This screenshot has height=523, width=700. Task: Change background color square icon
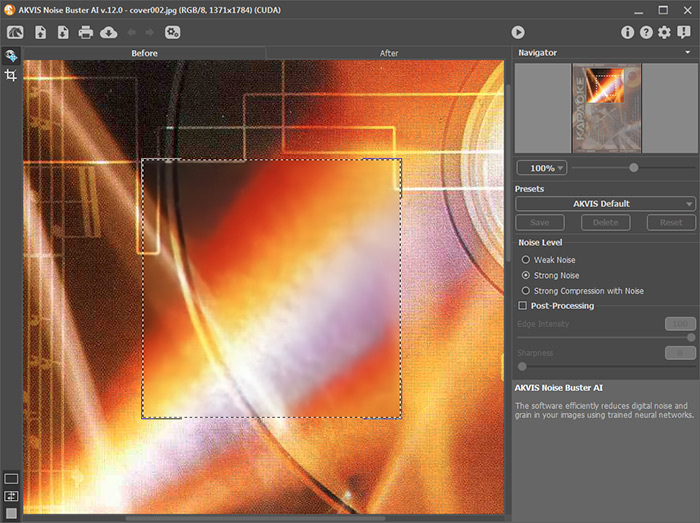[x=11, y=513]
